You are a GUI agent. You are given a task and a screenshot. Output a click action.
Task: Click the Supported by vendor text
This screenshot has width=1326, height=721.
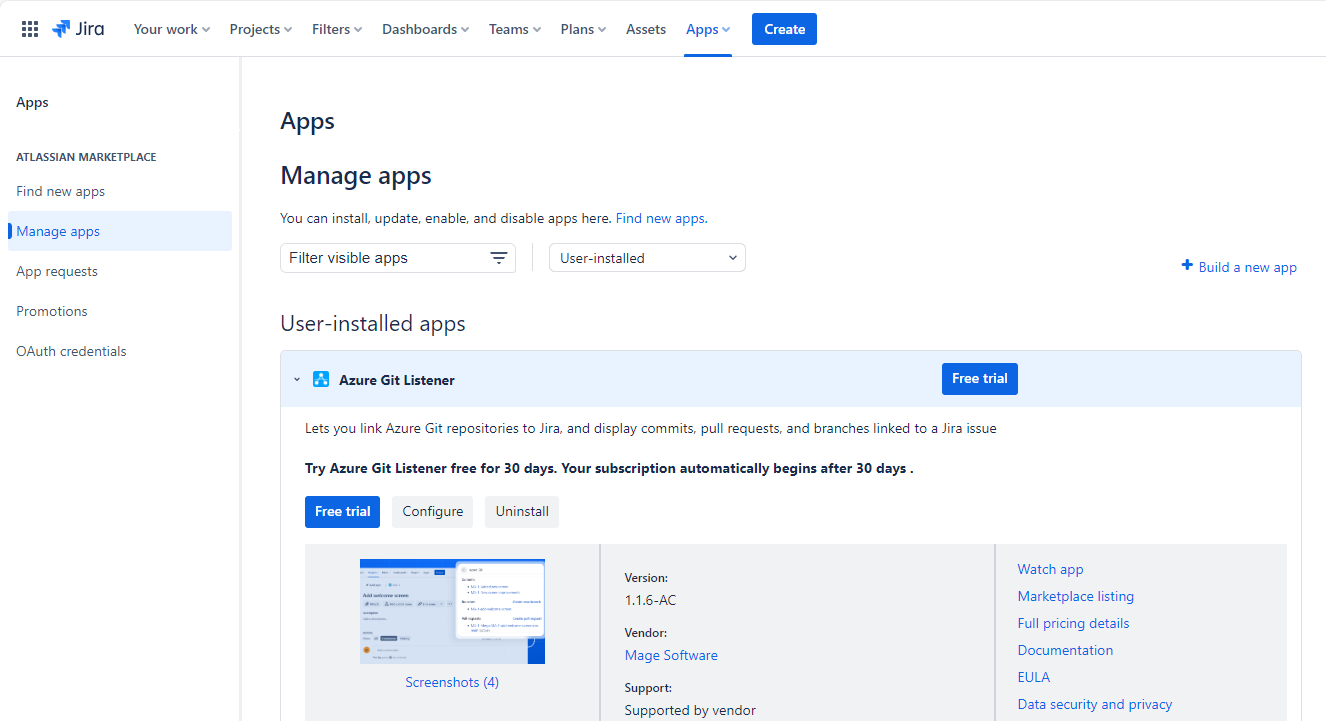pyautogui.click(x=690, y=710)
